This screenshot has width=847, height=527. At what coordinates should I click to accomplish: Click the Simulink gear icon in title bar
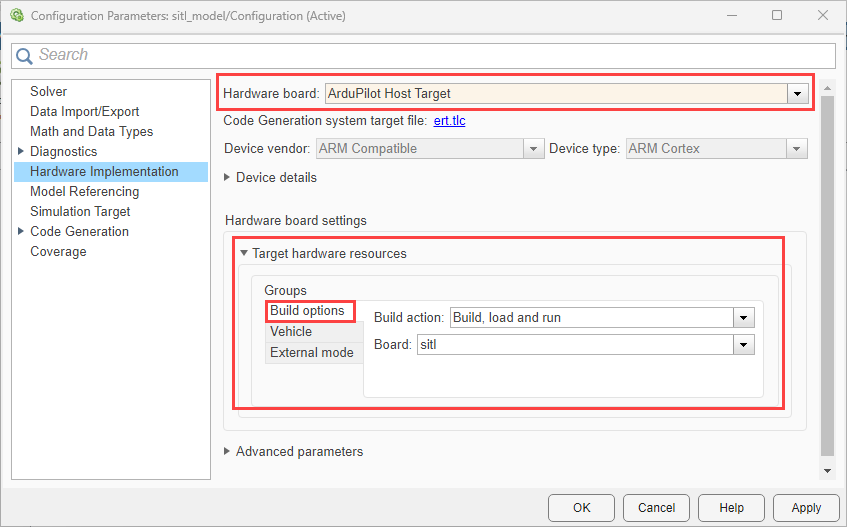tap(17, 15)
